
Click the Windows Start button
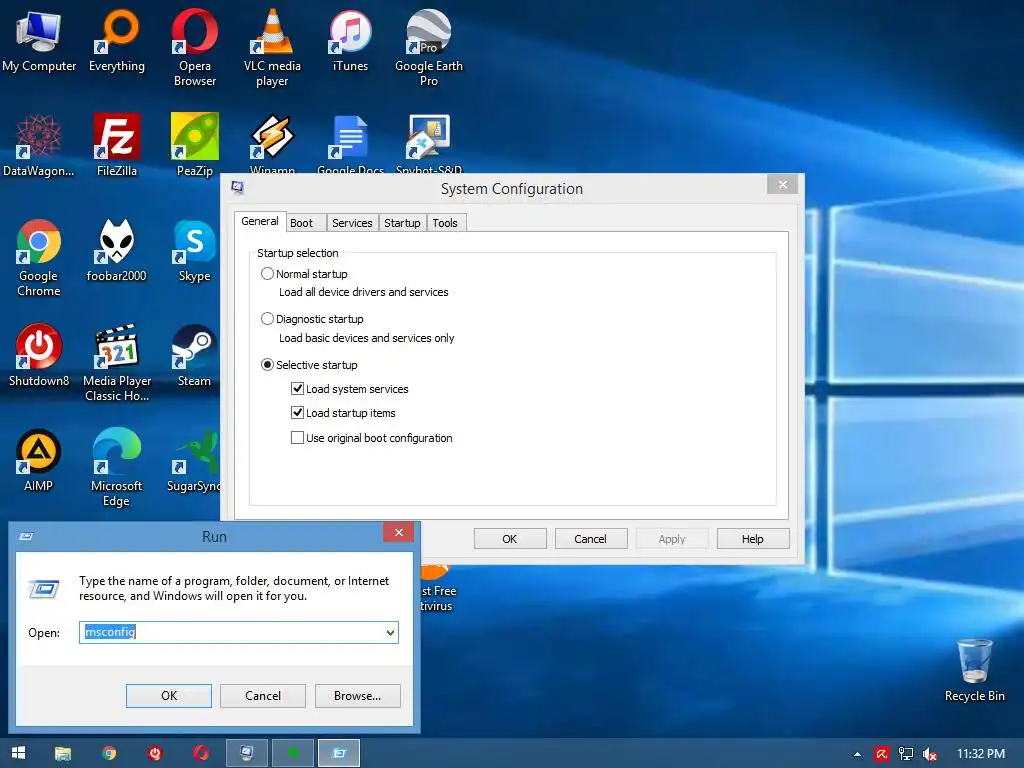pos(18,753)
